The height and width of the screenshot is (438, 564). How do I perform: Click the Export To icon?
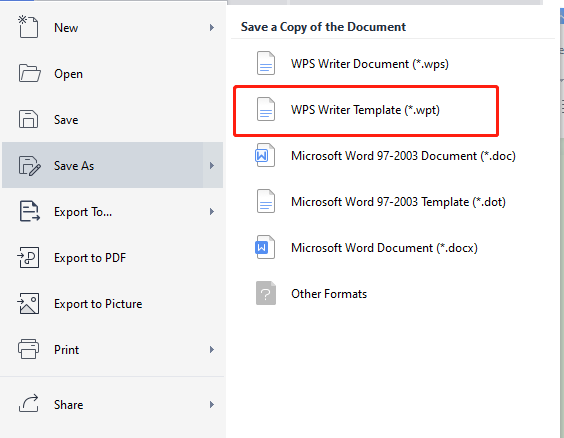(x=29, y=211)
